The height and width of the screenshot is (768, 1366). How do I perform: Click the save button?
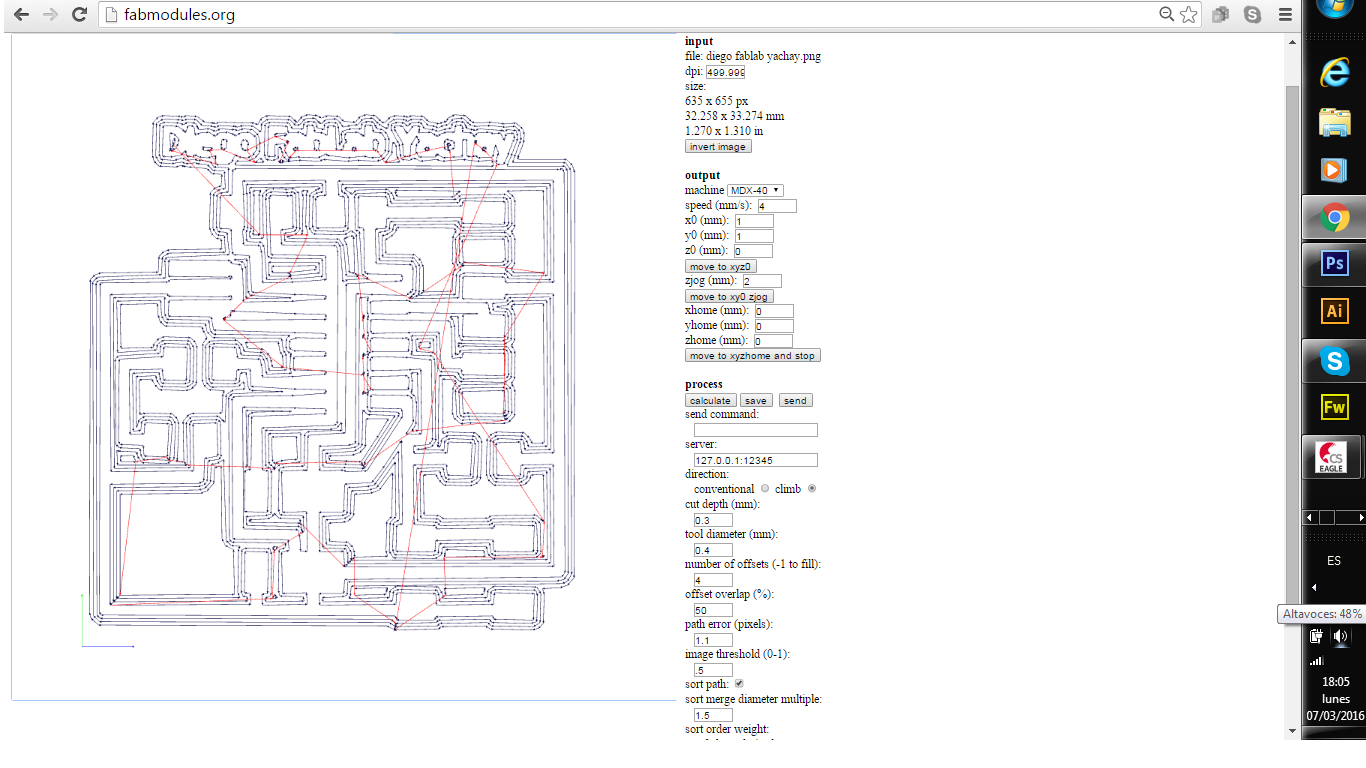[755, 400]
